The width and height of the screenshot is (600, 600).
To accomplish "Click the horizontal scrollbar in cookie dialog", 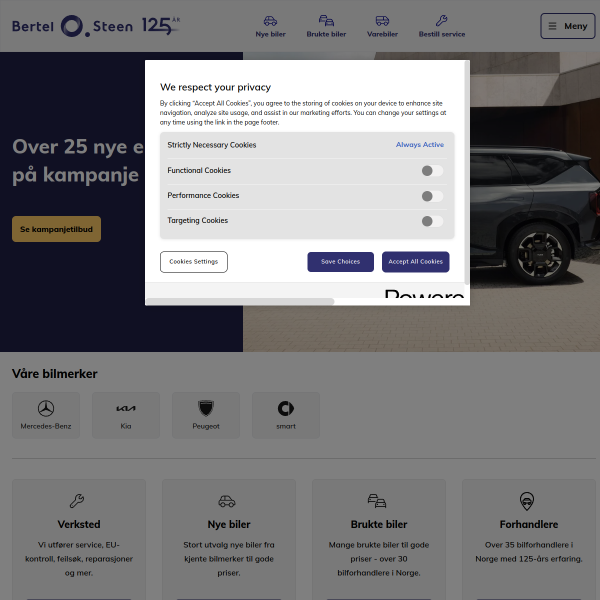I will (240, 301).
